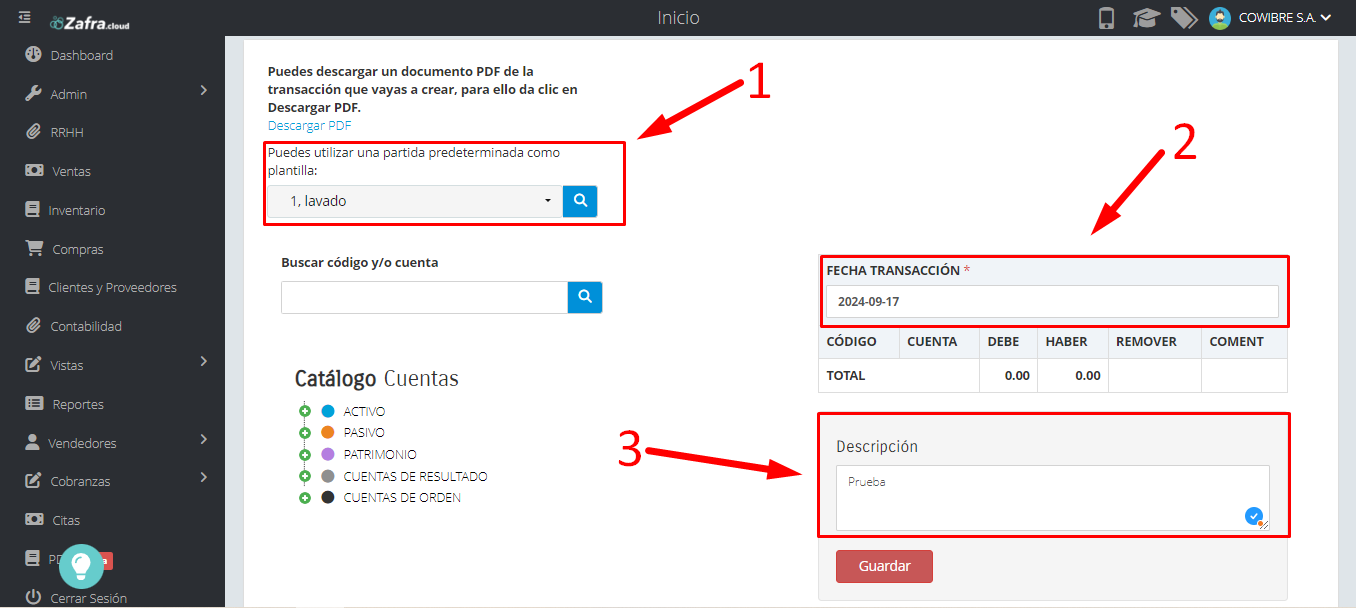Open the graduation cap tutorials icon
This screenshot has height=608, width=1356.
pyautogui.click(x=1146, y=18)
